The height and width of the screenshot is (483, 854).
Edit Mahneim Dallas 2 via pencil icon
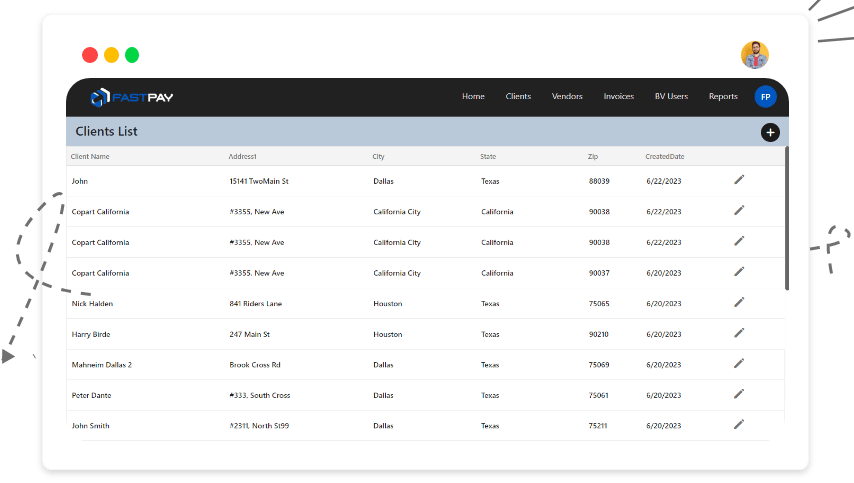tap(739, 363)
